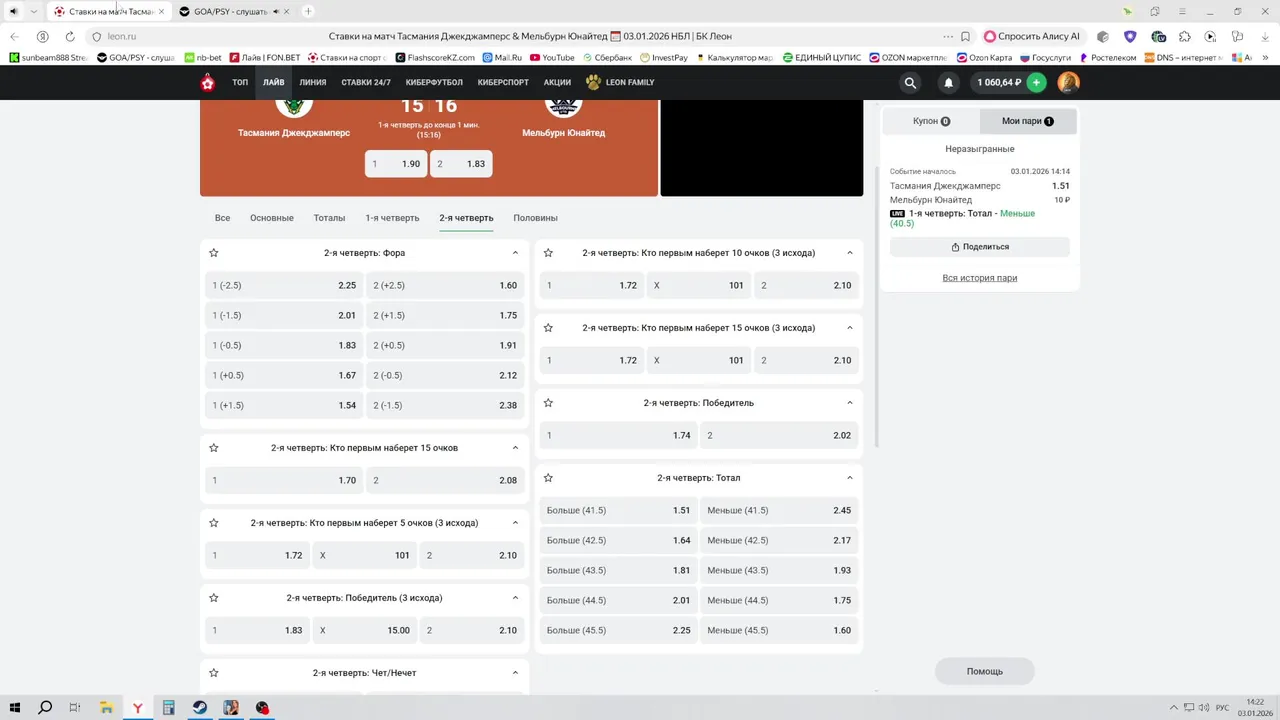Star the '2-я четверть: Чет/Нечет' market
The height and width of the screenshot is (720, 1280).
[214, 673]
